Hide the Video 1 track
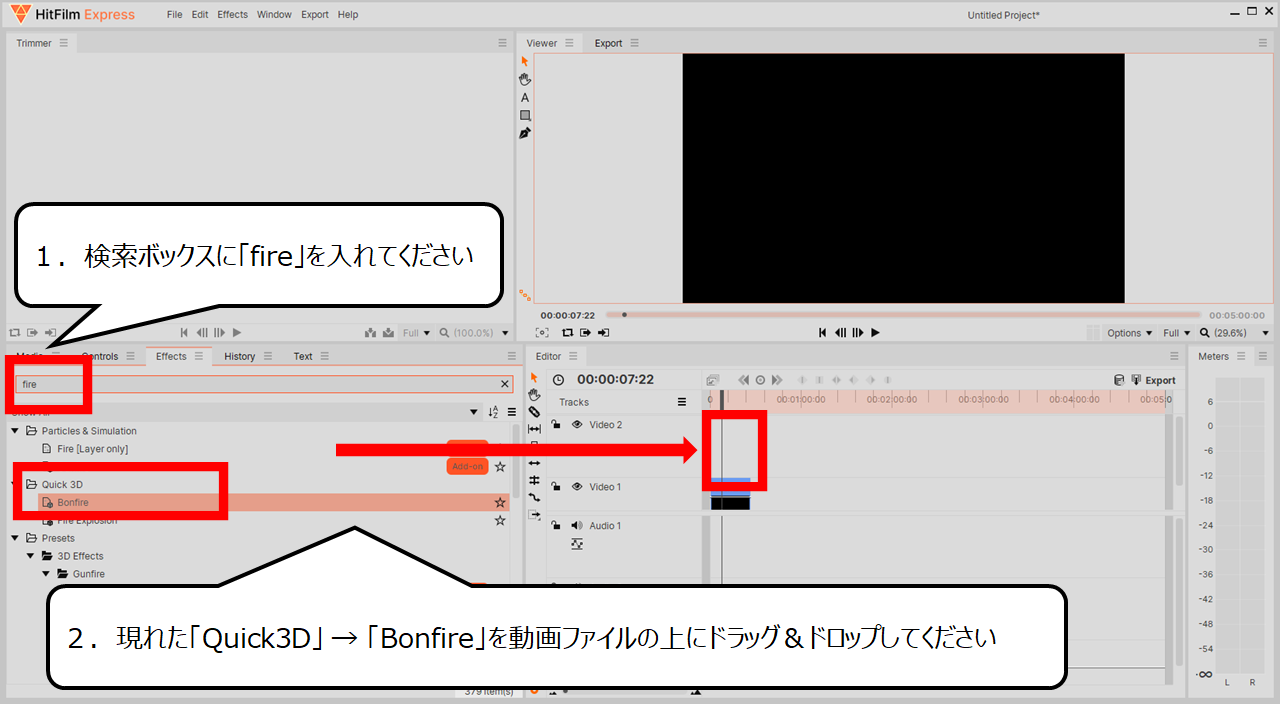 (577, 487)
